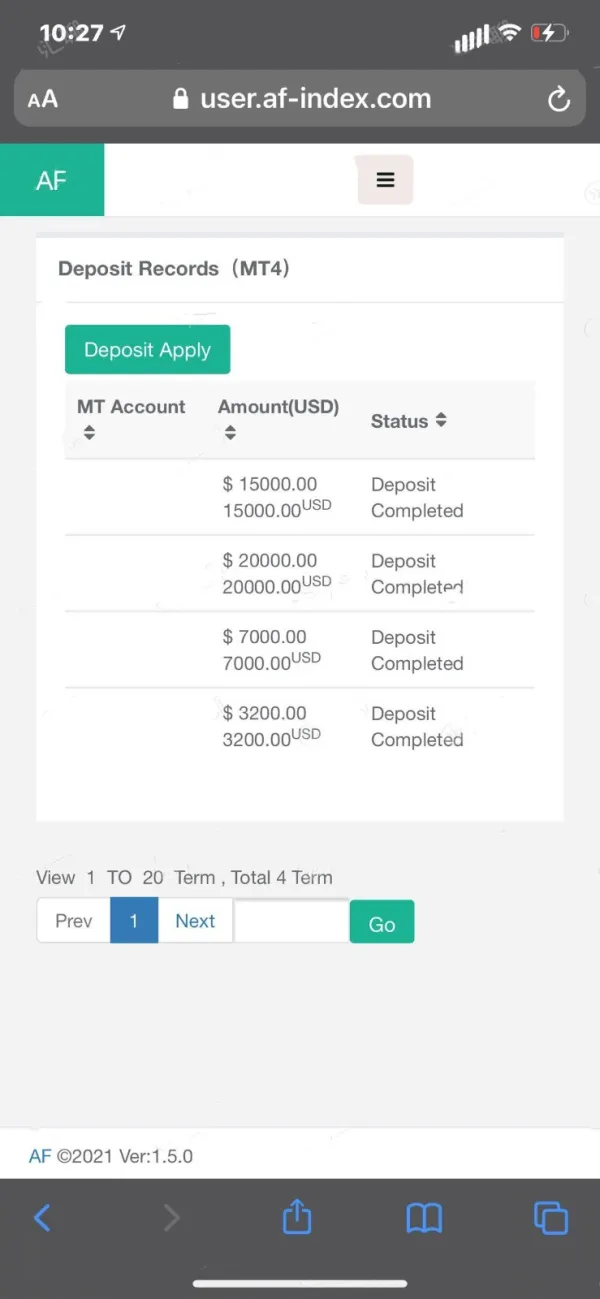Viewport: 600px width, 1299px height.
Task: Sort by Status column arrows
Action: point(441,421)
